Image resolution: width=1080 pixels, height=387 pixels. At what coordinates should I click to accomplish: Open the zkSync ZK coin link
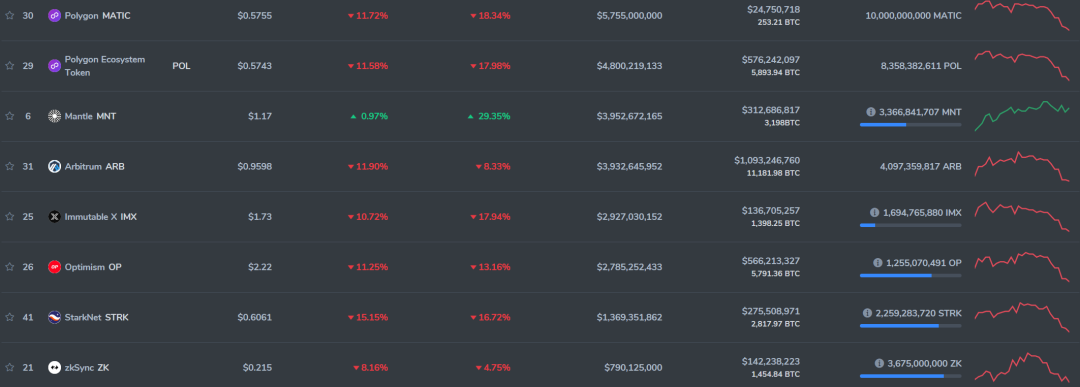coord(87,367)
